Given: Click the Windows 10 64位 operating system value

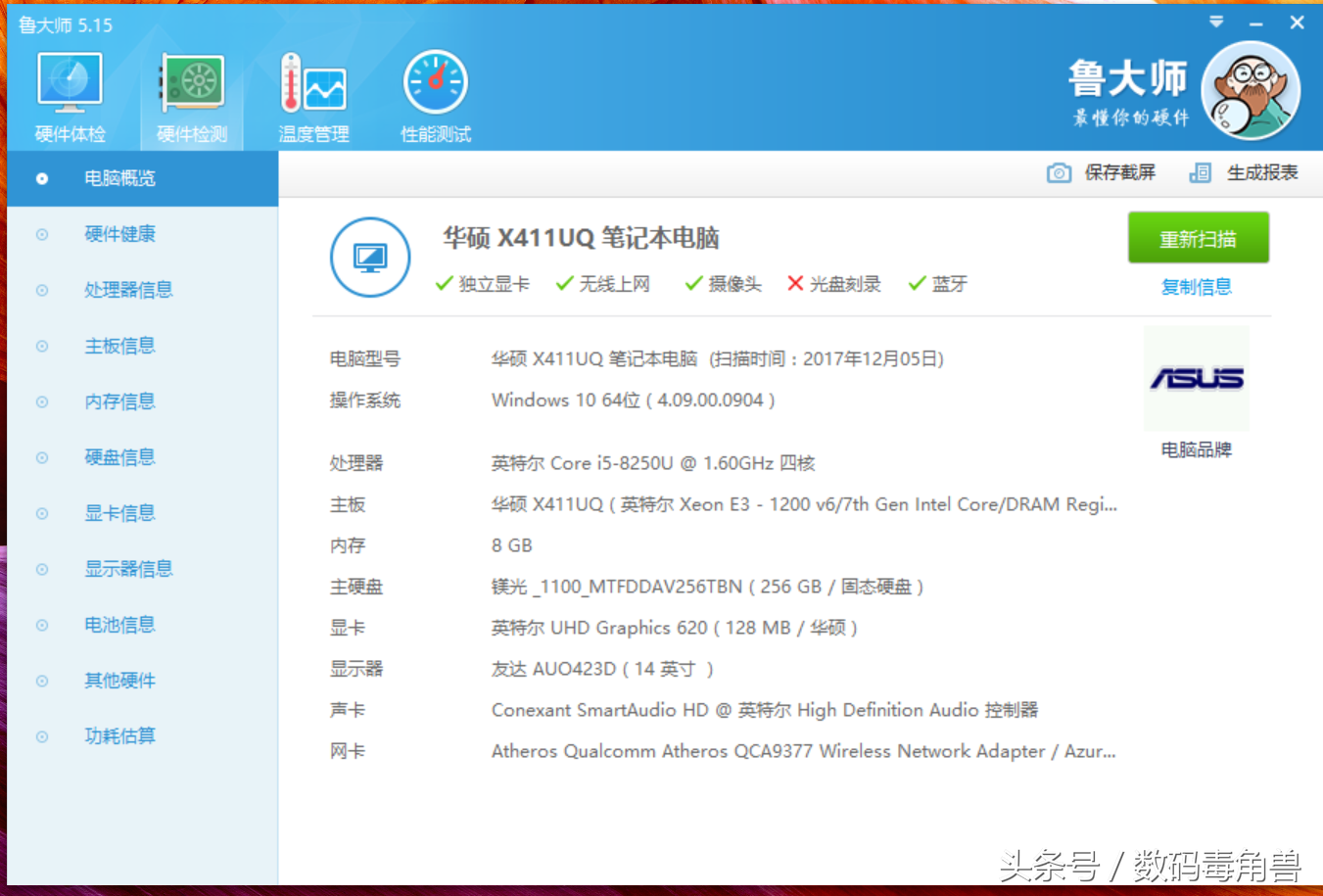Looking at the screenshot, I should point(633,401).
